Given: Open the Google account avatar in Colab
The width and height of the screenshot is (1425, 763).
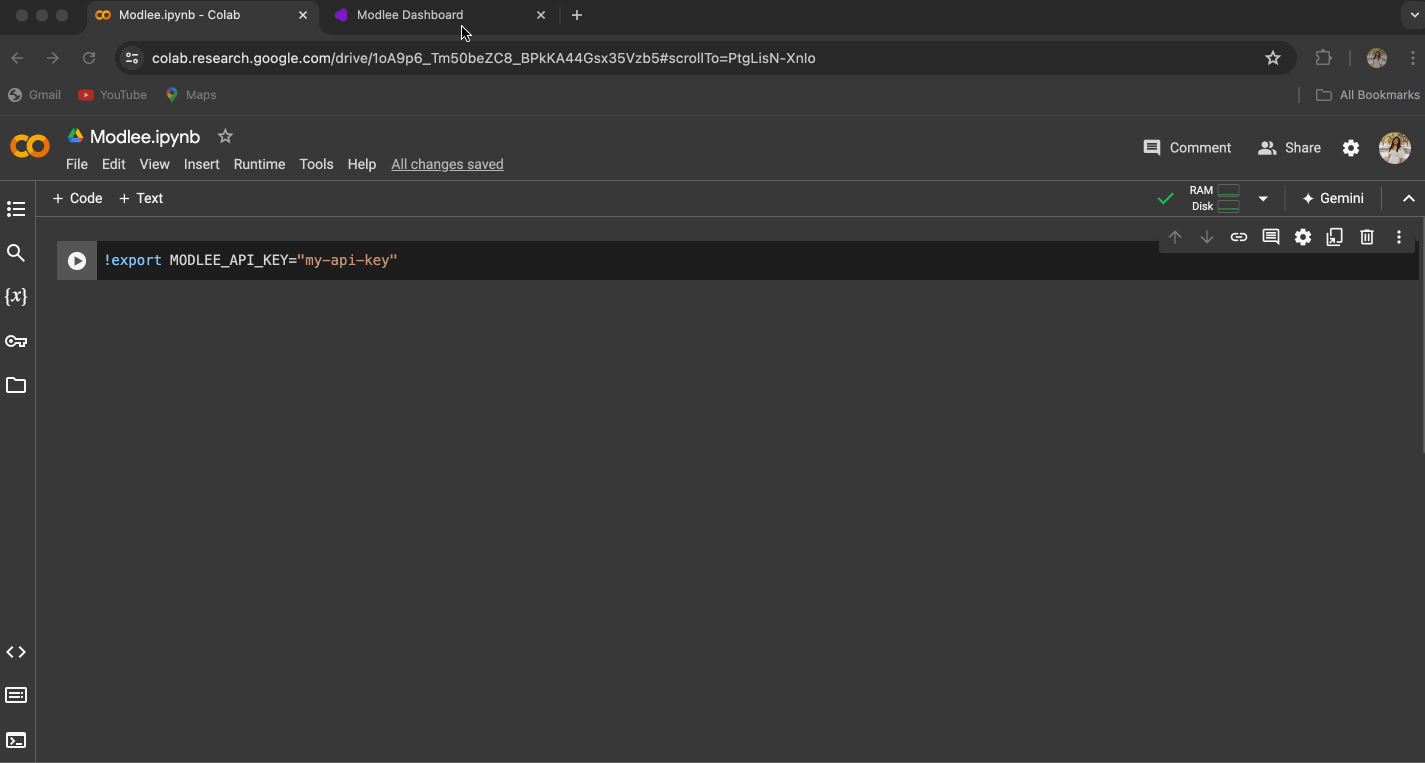Looking at the screenshot, I should click(x=1395, y=148).
